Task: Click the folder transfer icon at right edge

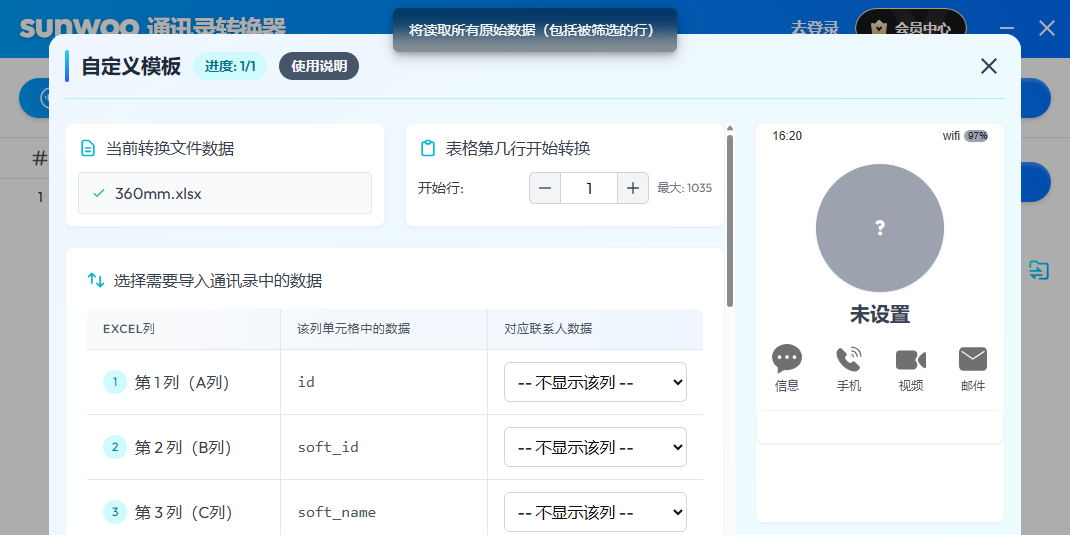Action: [x=1039, y=270]
